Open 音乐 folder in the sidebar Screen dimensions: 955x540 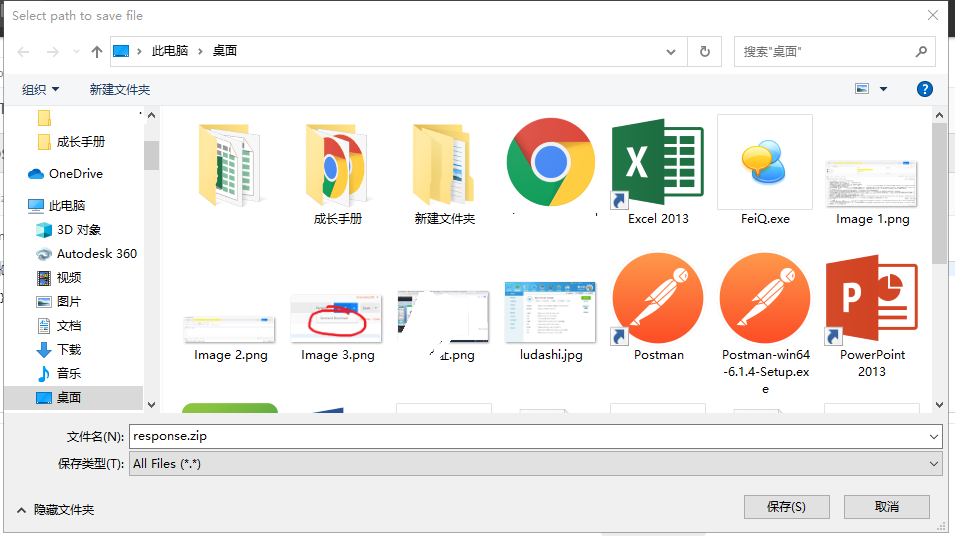59,373
